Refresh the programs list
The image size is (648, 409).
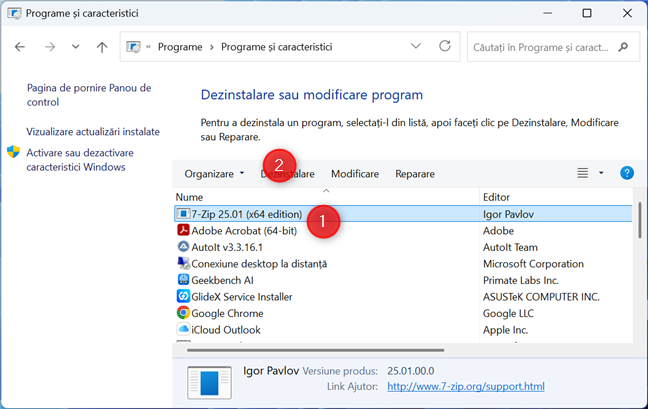click(445, 46)
